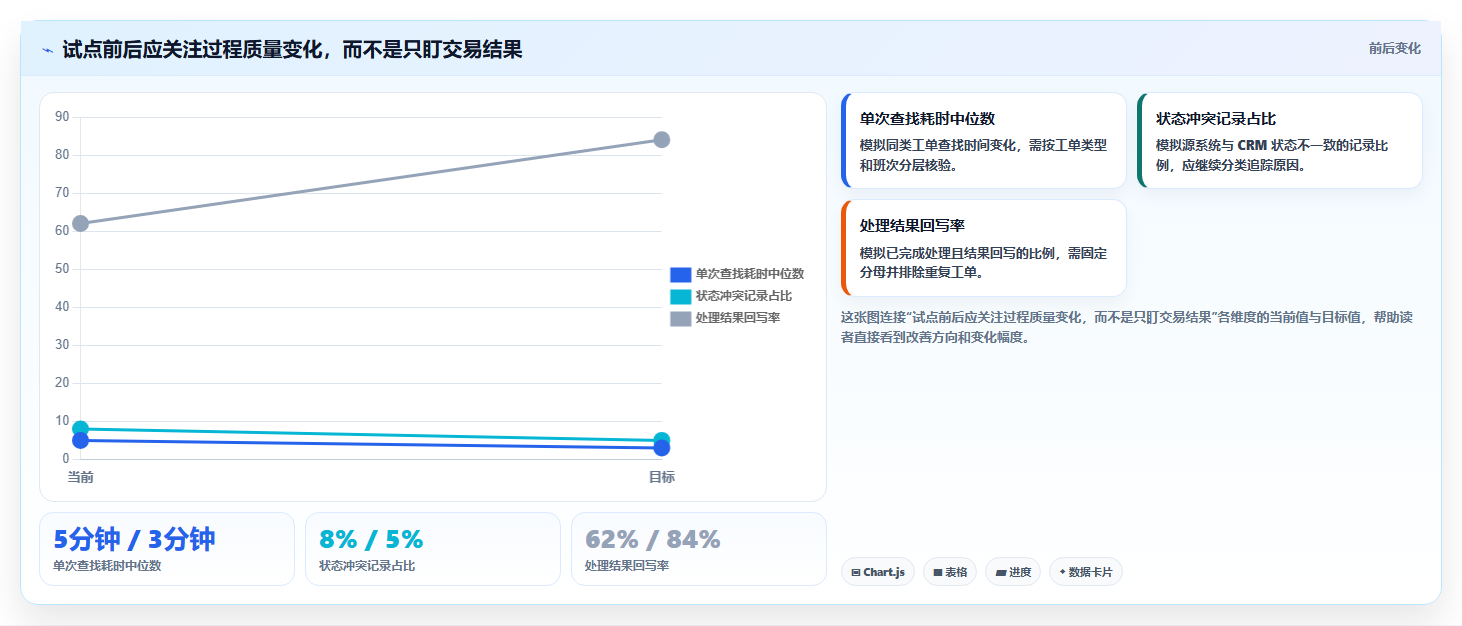Select blue 单次查找耗时 point at 当前
The height and width of the screenshot is (626, 1462).
tap(81, 440)
